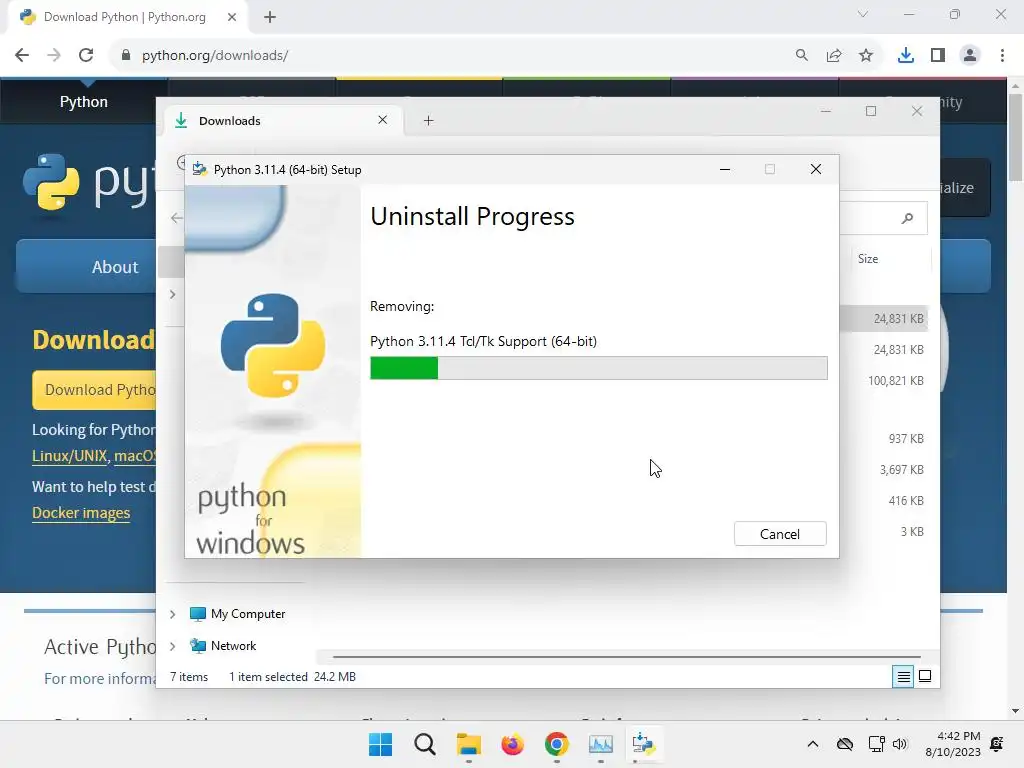Show hidden system tray icons
This screenshot has width=1024, height=768.
coord(812,744)
